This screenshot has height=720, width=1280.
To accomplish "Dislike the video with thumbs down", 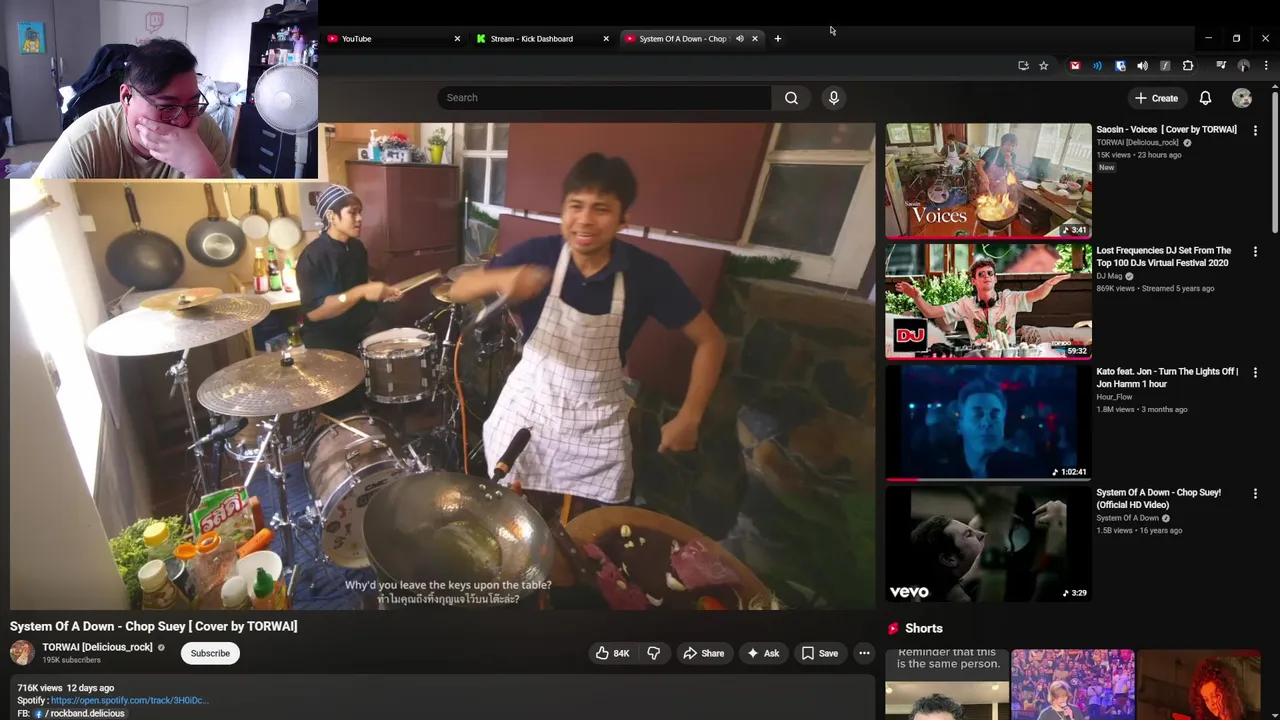I will pyautogui.click(x=654, y=654).
